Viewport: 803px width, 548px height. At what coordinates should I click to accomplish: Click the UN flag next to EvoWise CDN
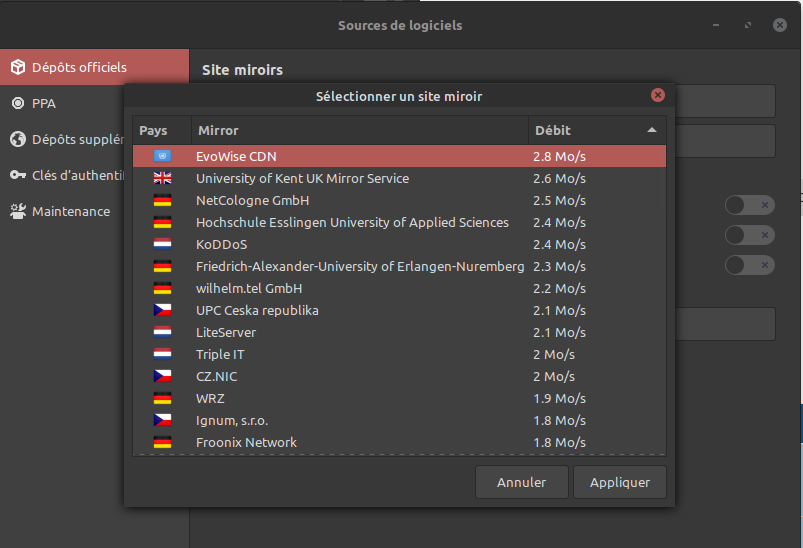[162, 156]
